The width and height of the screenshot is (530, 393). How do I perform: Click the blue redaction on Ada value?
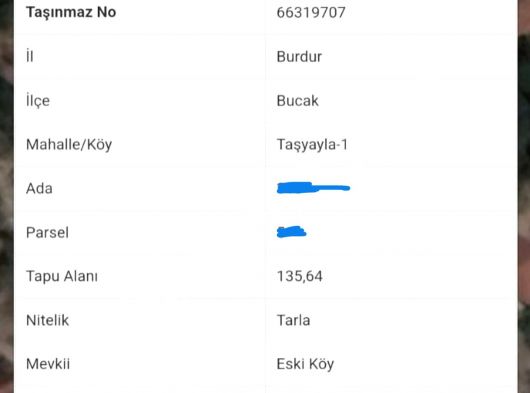(x=313, y=188)
